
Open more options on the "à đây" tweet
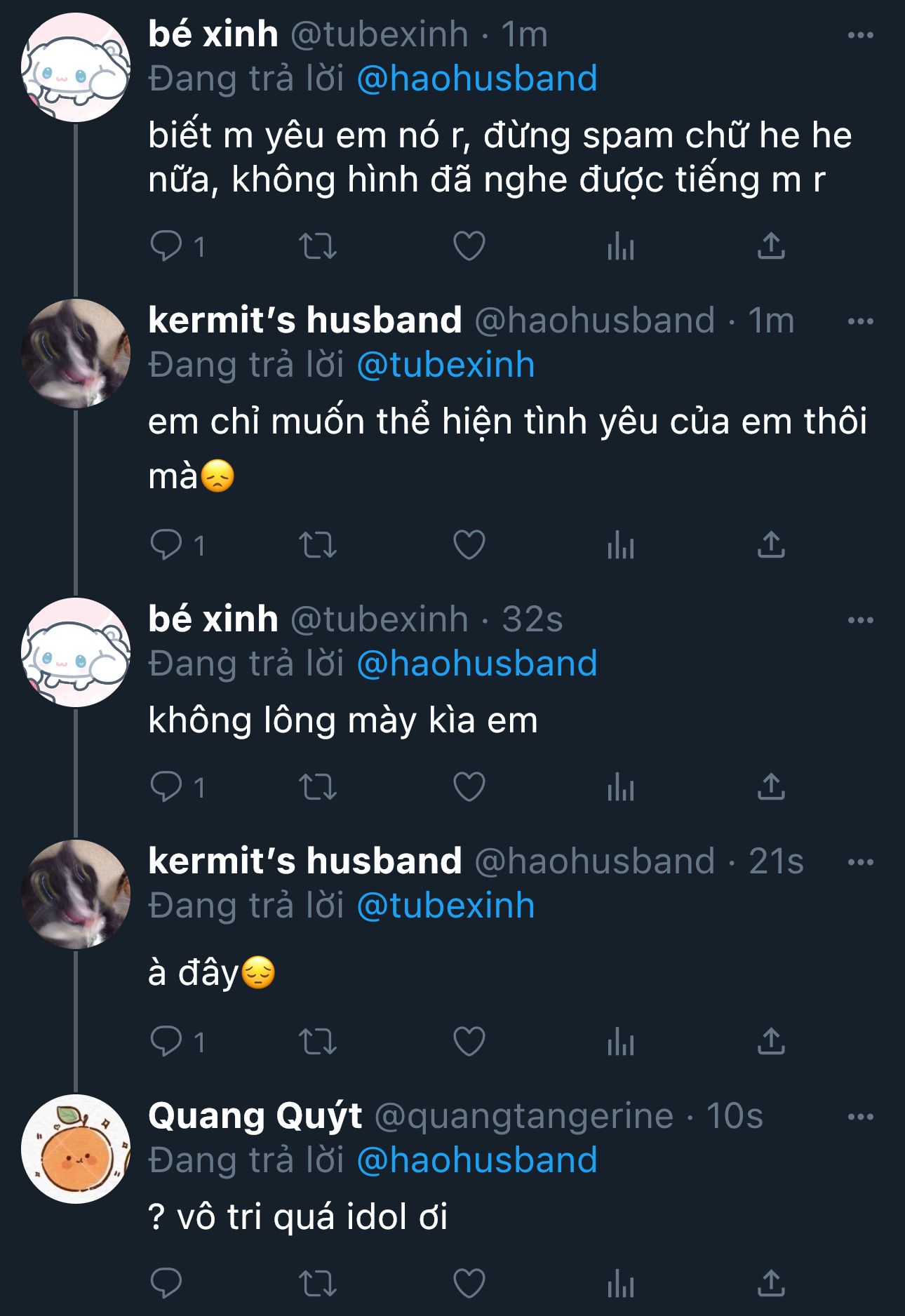click(860, 862)
